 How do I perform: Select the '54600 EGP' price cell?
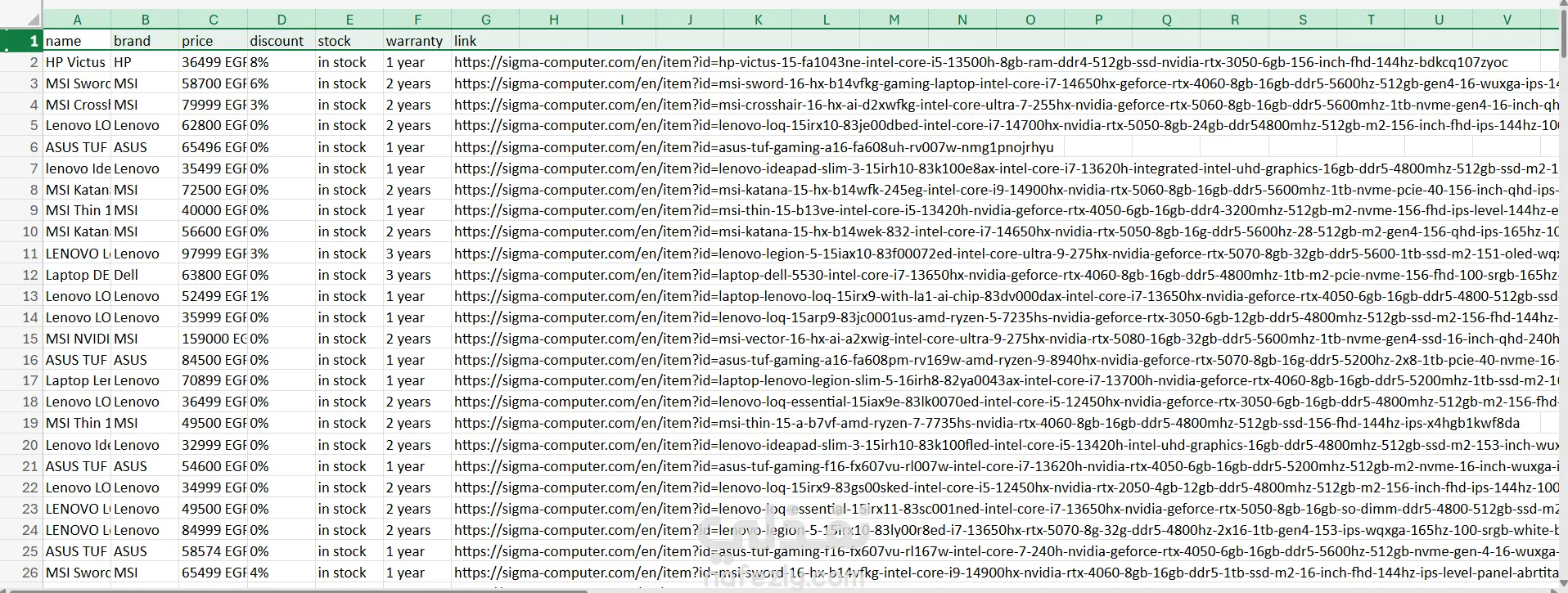coord(213,466)
